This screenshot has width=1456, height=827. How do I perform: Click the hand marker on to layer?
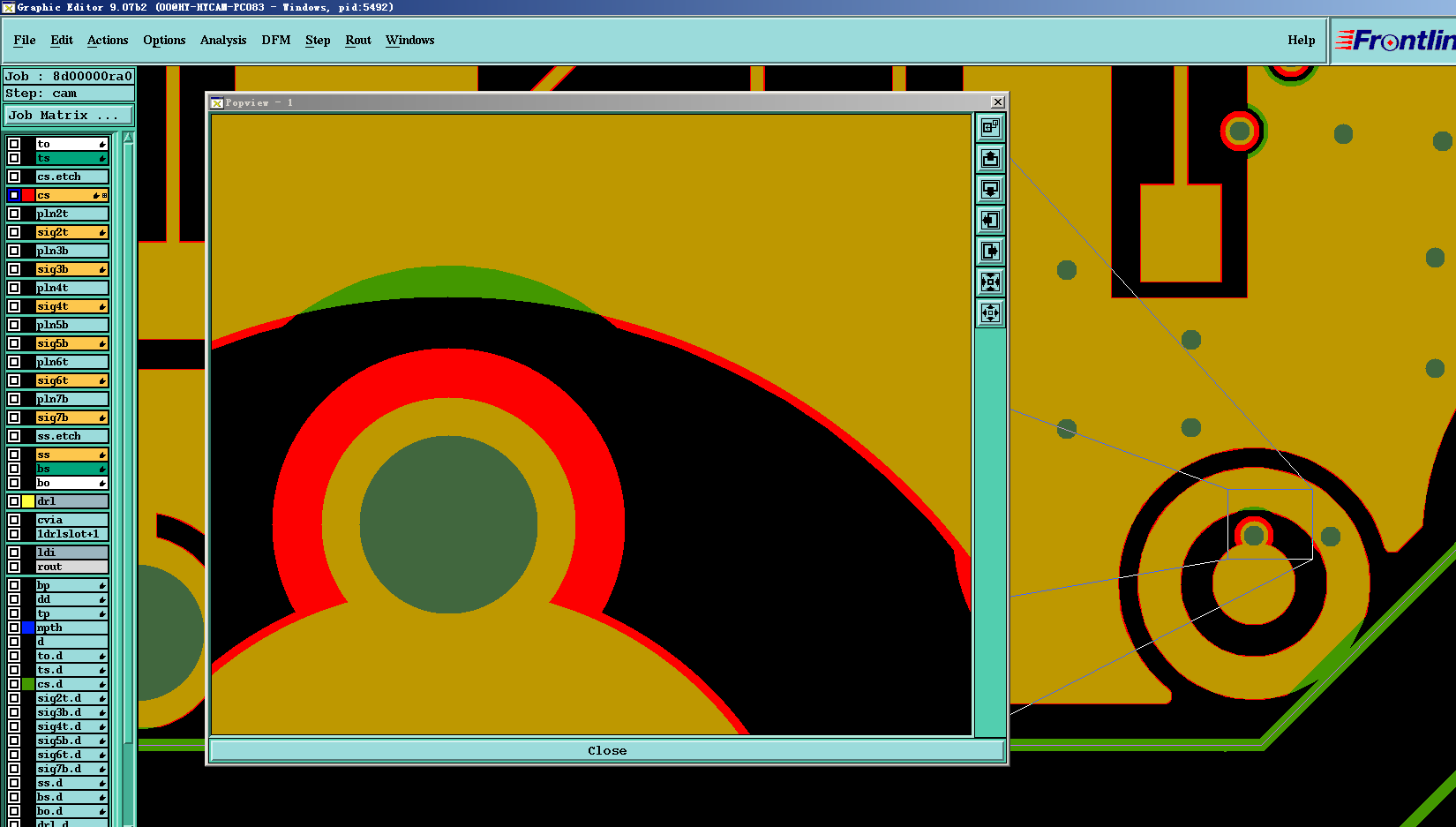[102, 145]
